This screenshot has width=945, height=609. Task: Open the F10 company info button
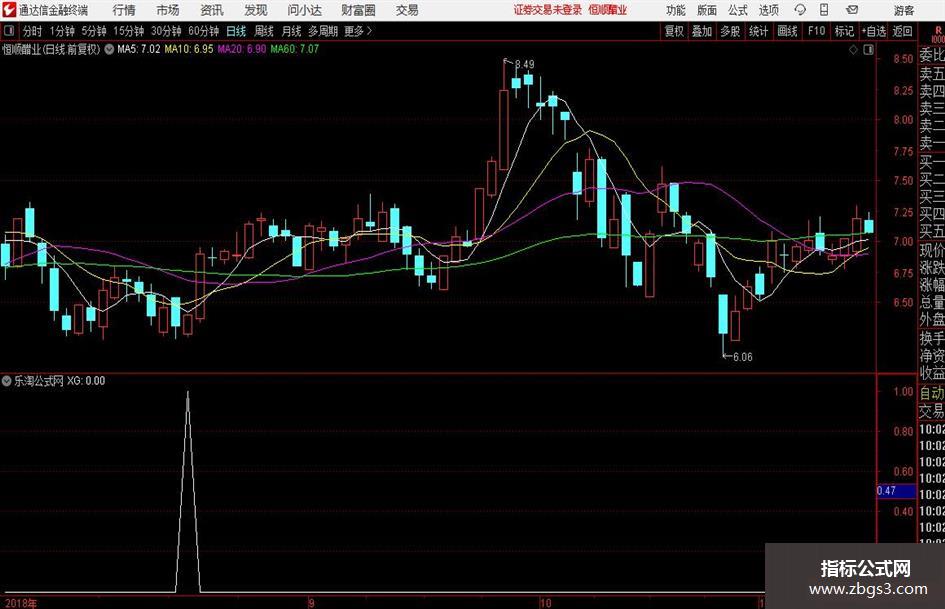tap(816, 31)
